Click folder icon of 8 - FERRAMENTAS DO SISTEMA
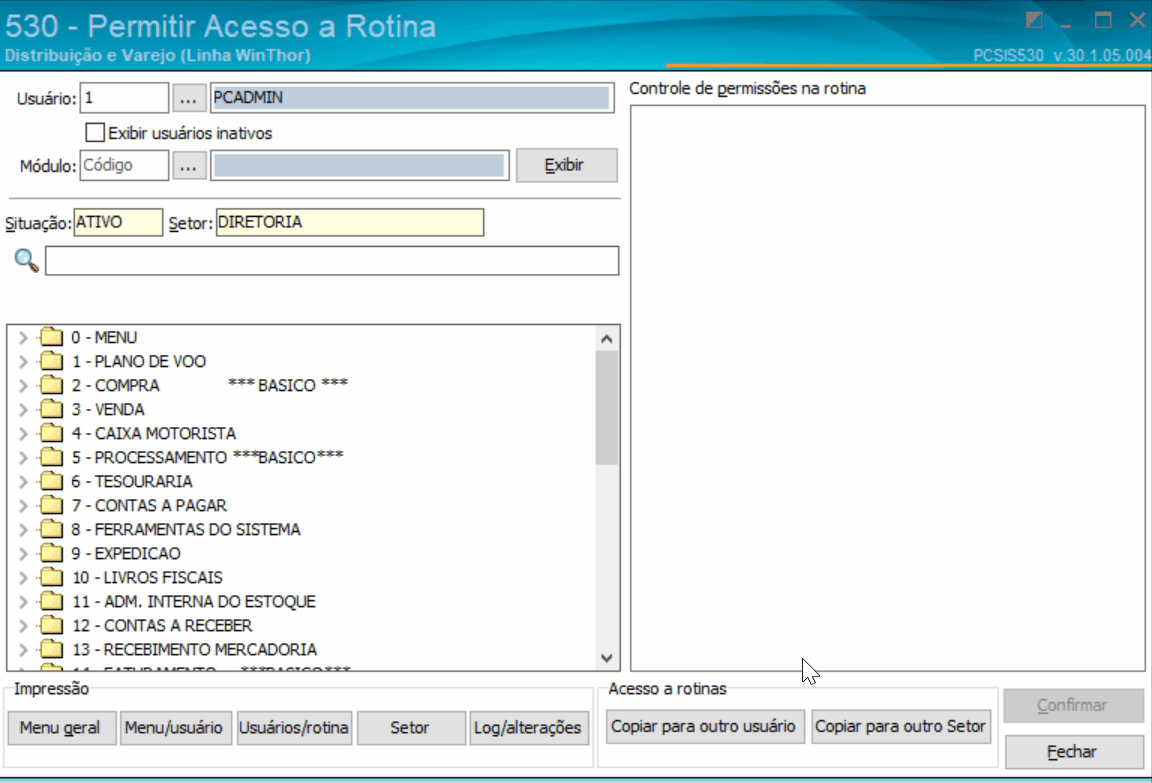The image size is (1152, 783). (51, 529)
